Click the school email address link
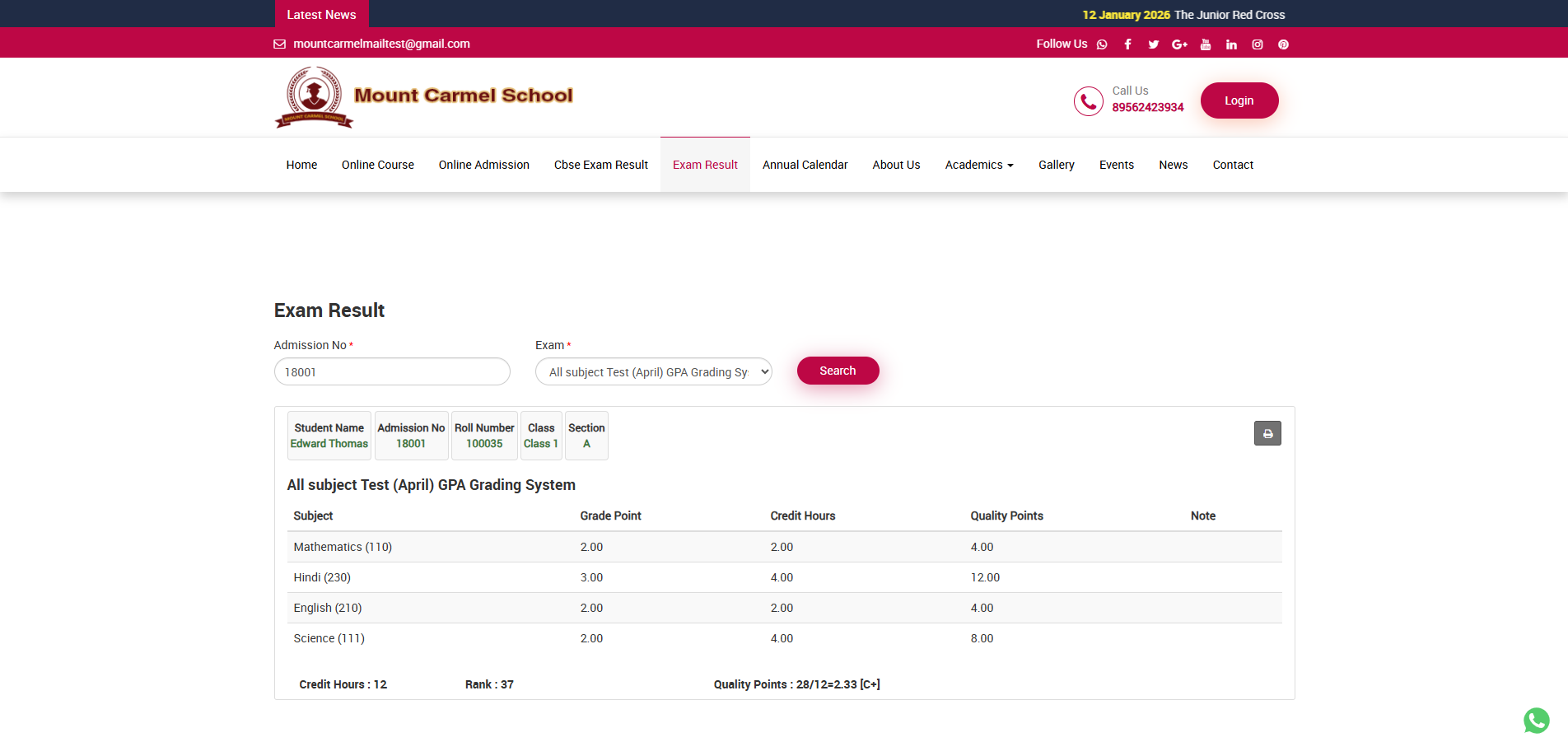1568x756 pixels. pyautogui.click(x=381, y=44)
